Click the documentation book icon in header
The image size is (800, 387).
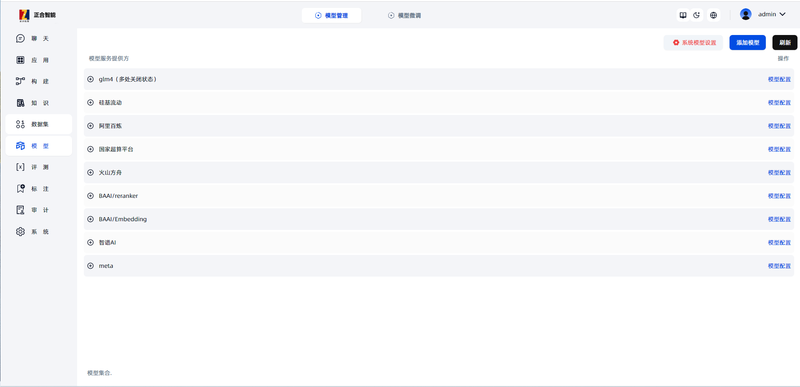pos(683,15)
